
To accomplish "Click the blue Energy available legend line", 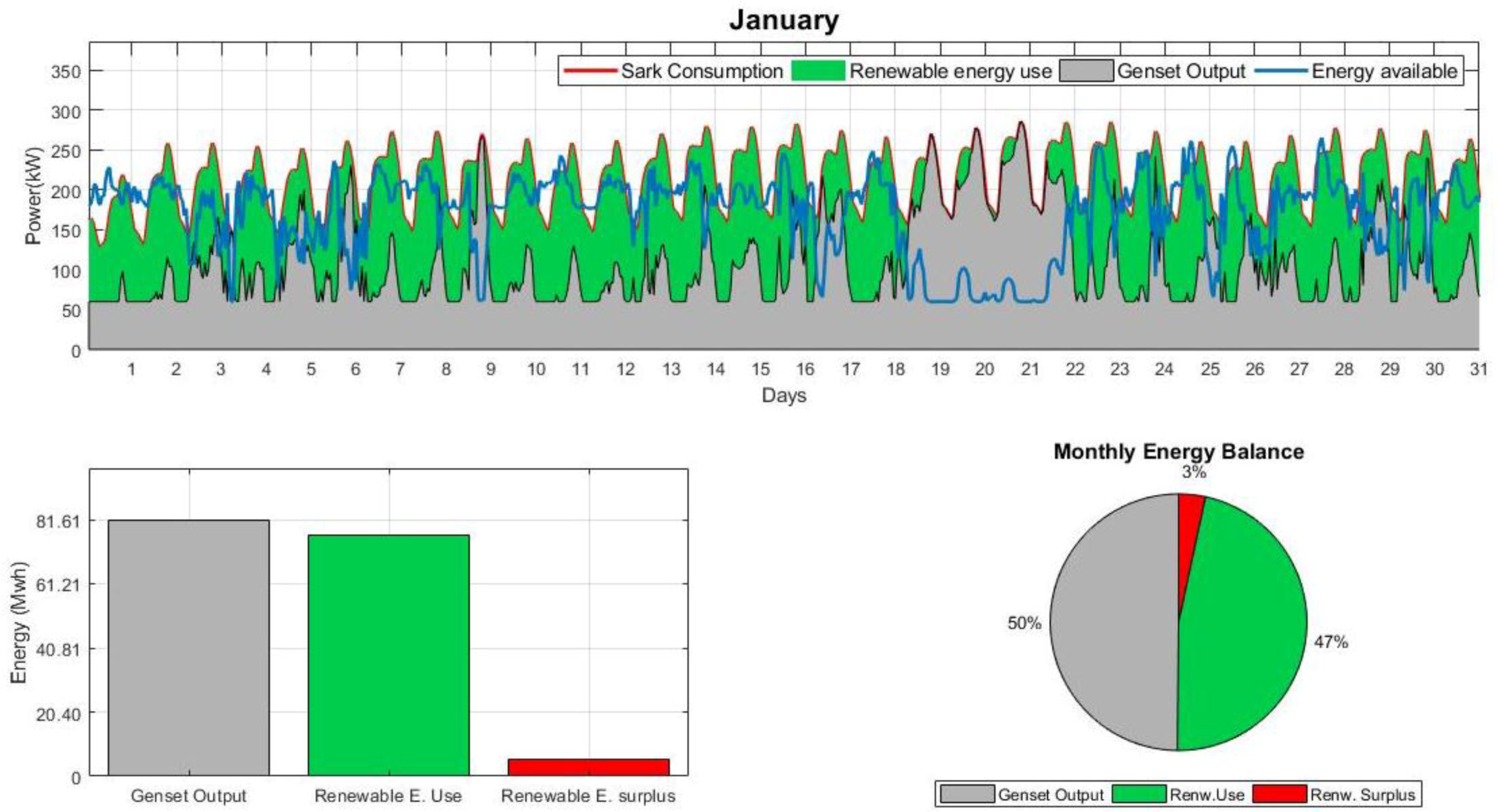I will (1280, 71).
